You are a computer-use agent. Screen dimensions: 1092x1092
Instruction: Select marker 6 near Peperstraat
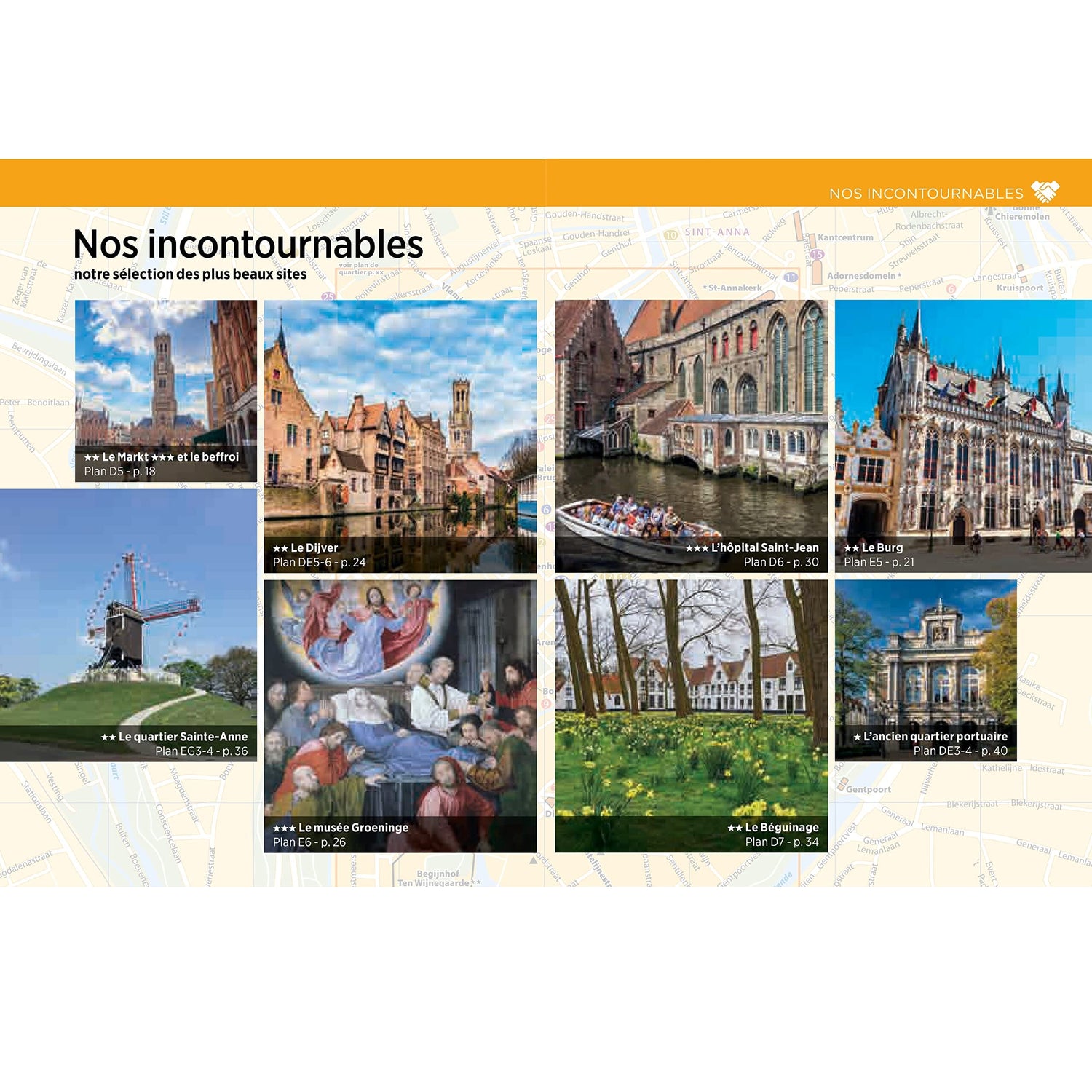(951, 289)
